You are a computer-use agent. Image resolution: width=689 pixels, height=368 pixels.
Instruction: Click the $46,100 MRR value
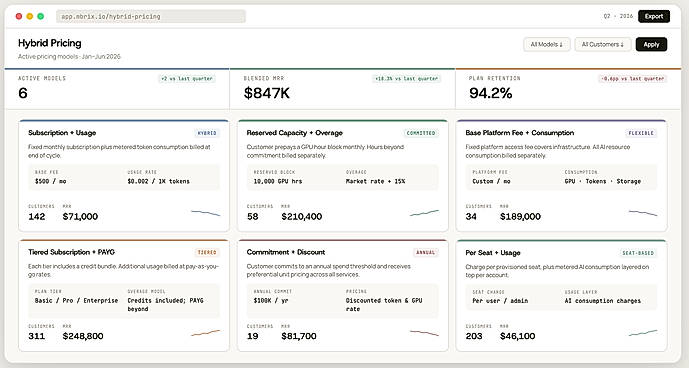click(x=518, y=336)
